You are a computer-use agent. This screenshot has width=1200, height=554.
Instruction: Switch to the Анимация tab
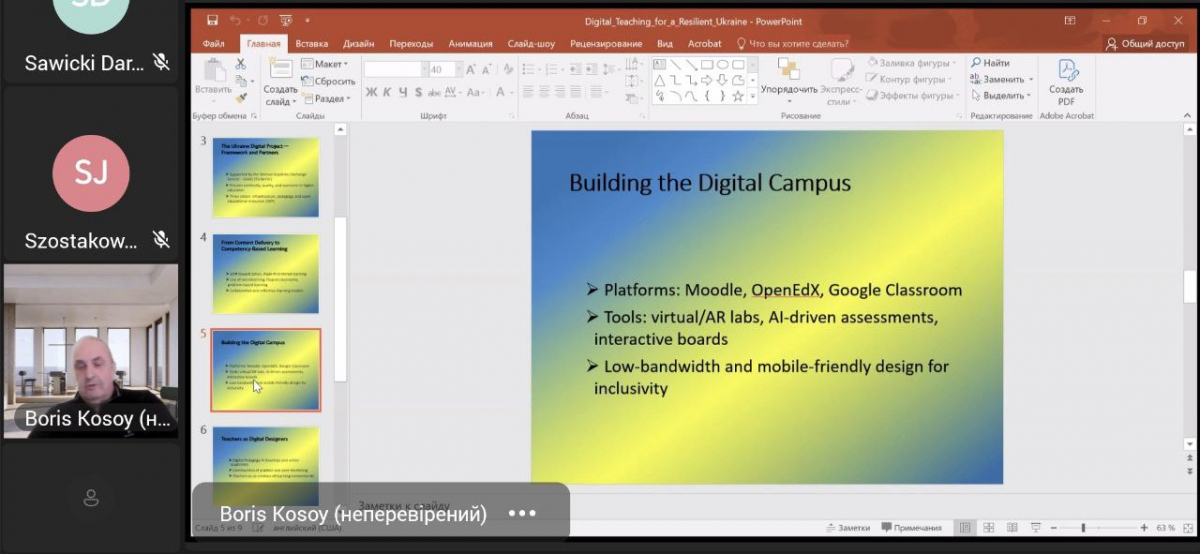click(x=470, y=43)
